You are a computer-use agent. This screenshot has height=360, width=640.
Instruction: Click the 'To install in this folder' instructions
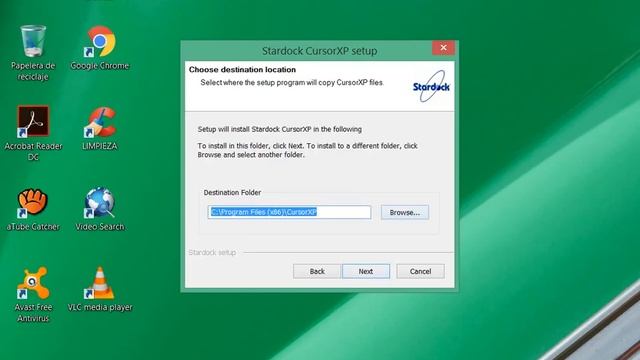pos(307,150)
